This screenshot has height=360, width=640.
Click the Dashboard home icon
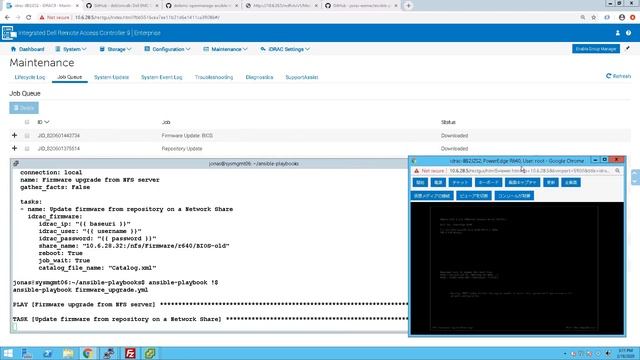[x=13, y=49]
